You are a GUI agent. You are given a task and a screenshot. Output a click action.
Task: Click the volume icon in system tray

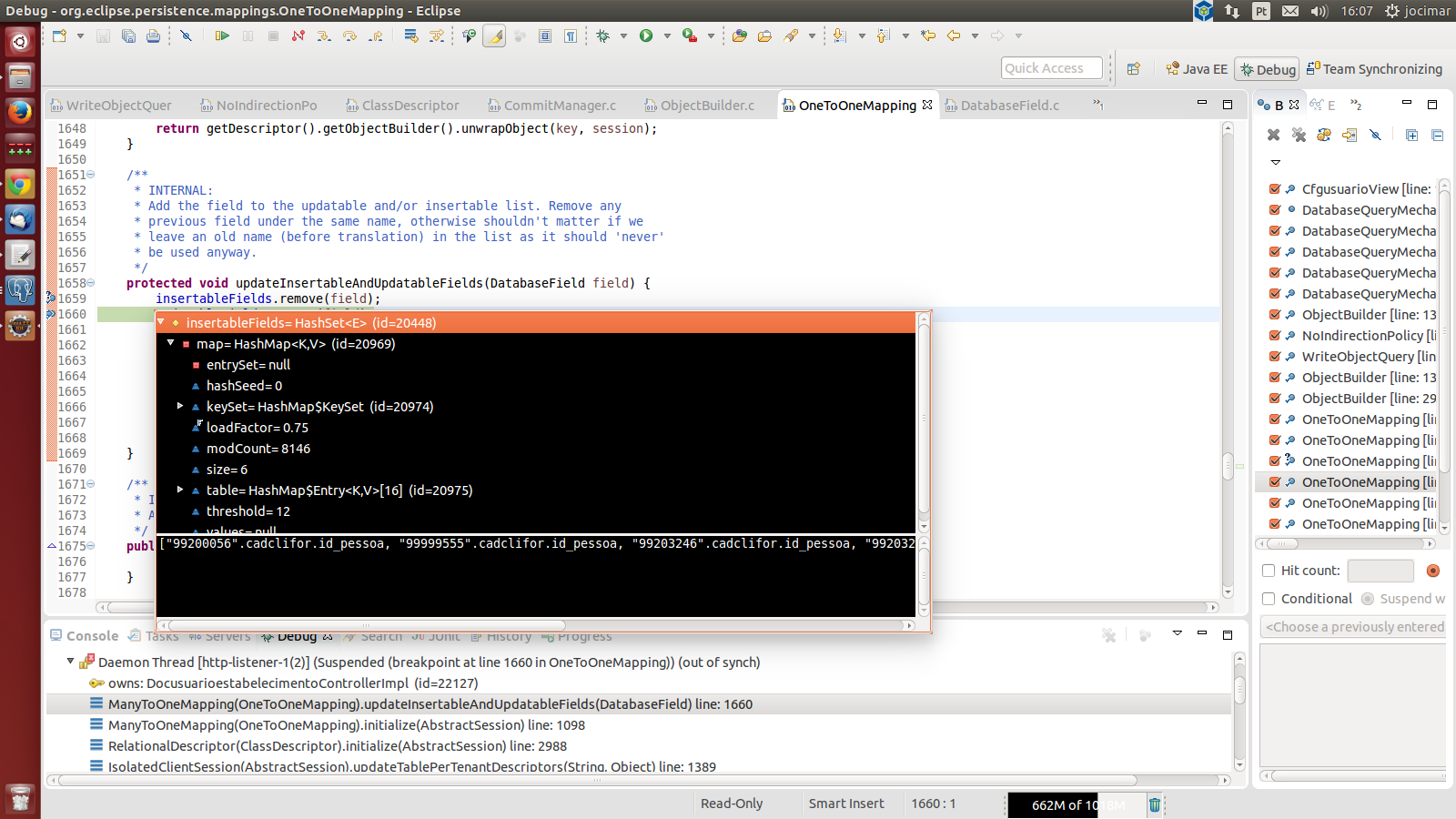pos(1319,11)
